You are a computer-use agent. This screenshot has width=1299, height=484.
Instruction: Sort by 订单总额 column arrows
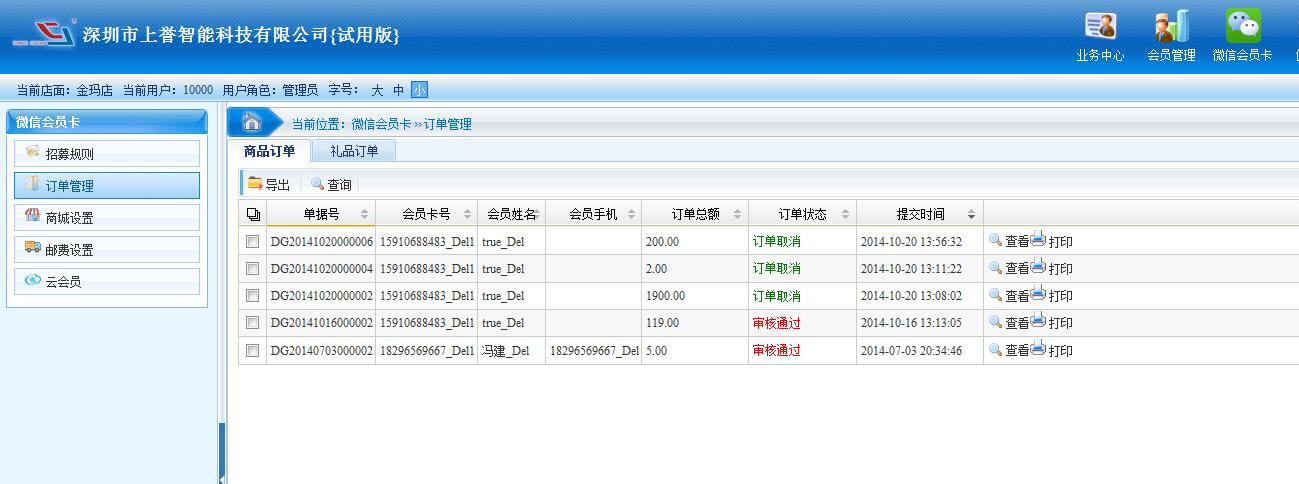coord(738,214)
